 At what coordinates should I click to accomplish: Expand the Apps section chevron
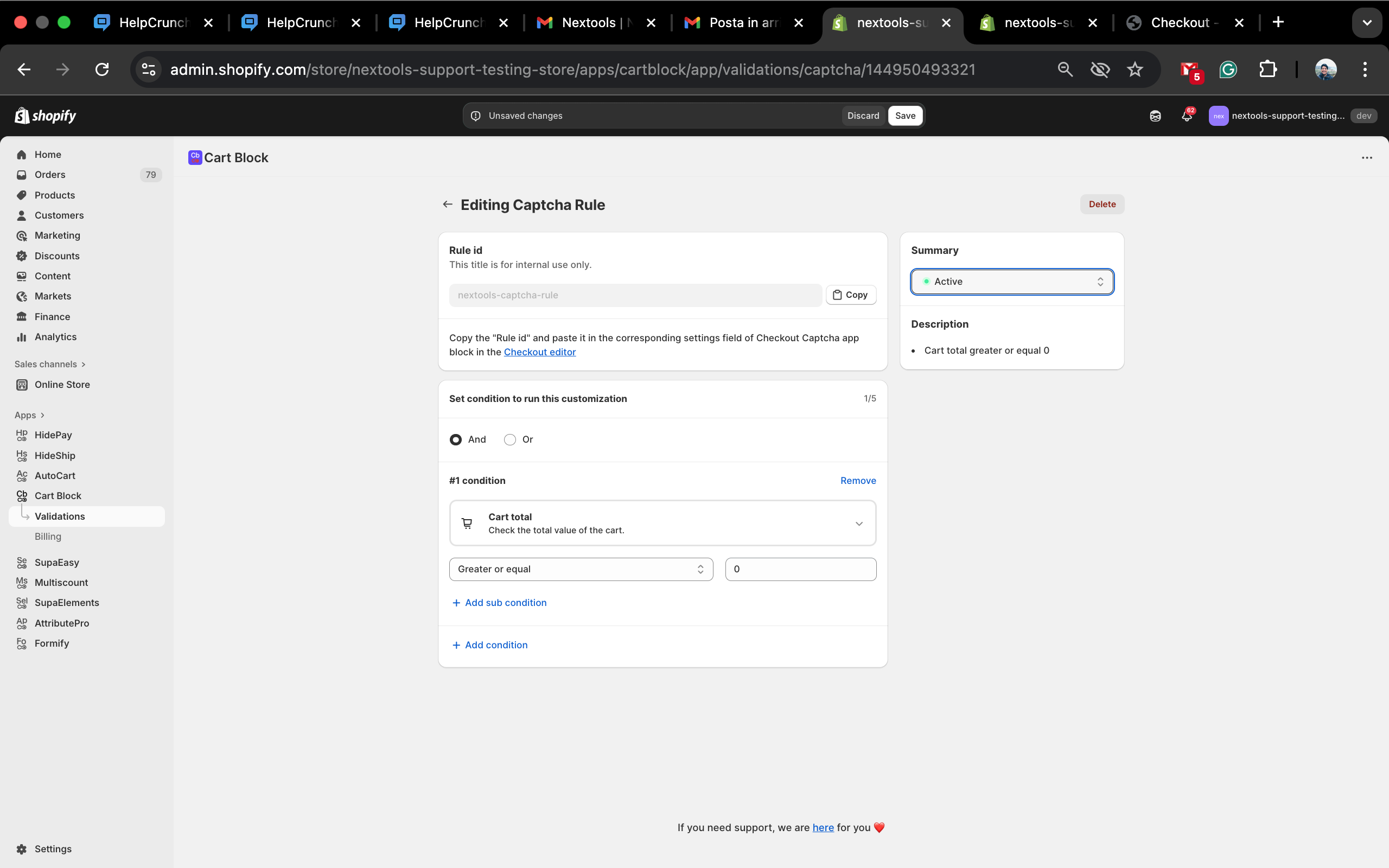coord(42,415)
